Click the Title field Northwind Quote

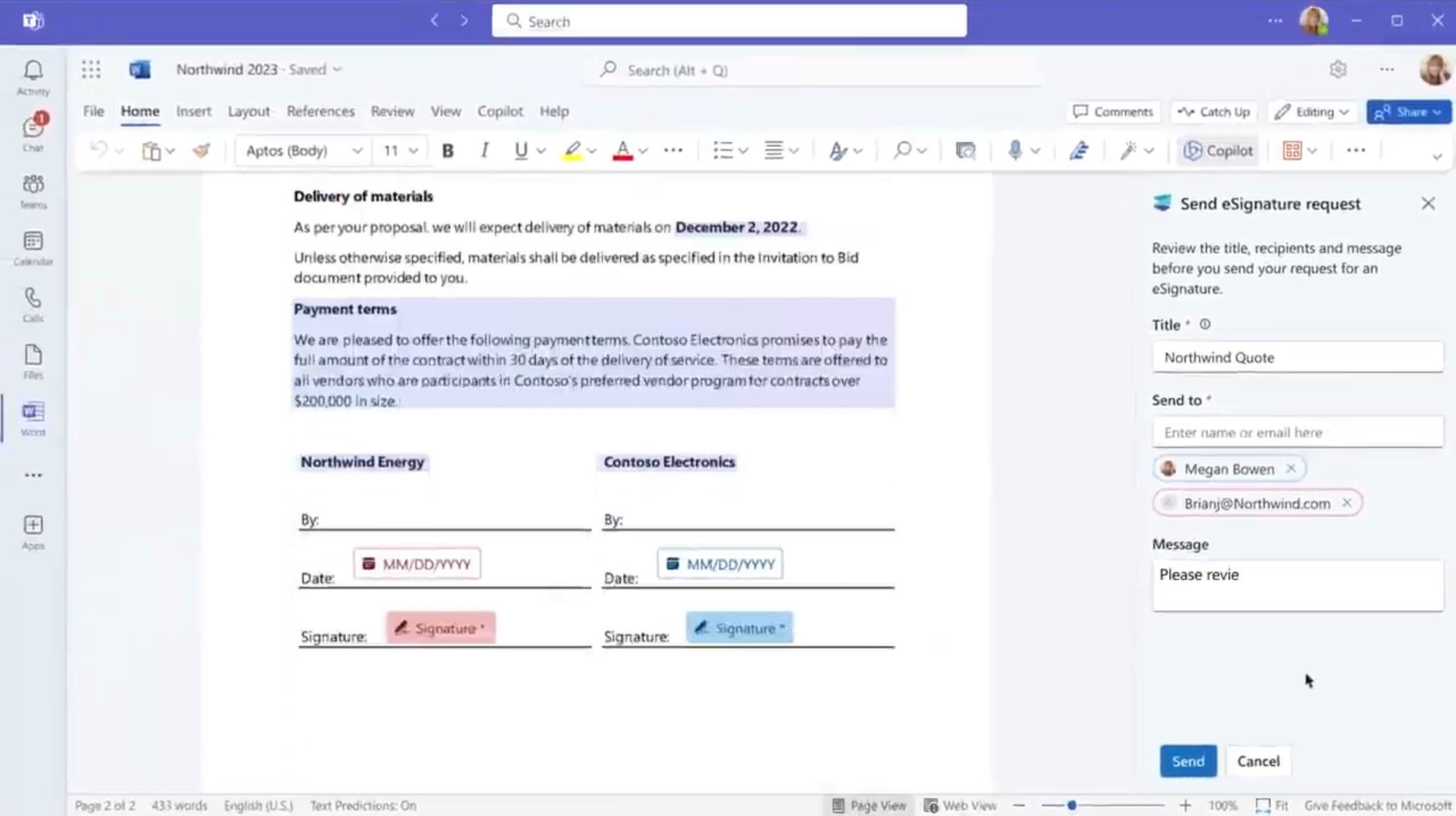click(x=1298, y=357)
